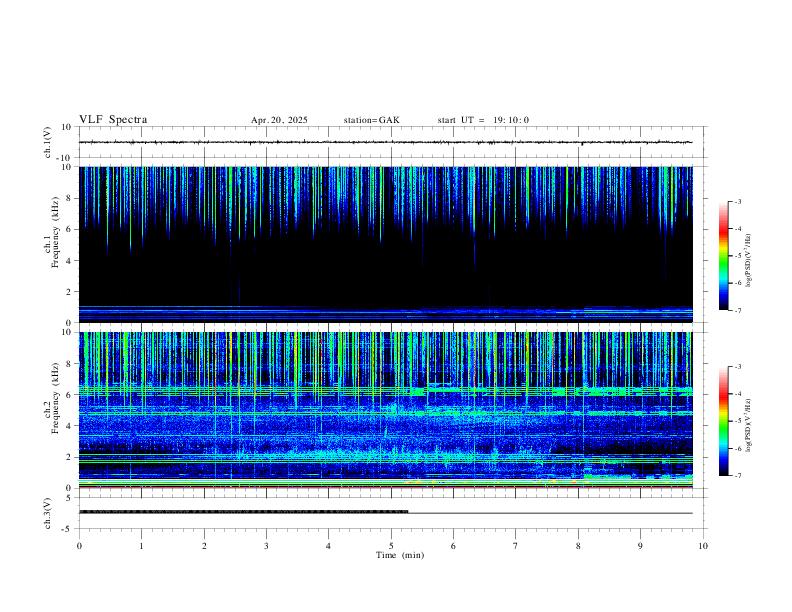Click the time axis tick label "0"
Image resolution: width=792 pixels, height=612 pixels.
point(79,546)
